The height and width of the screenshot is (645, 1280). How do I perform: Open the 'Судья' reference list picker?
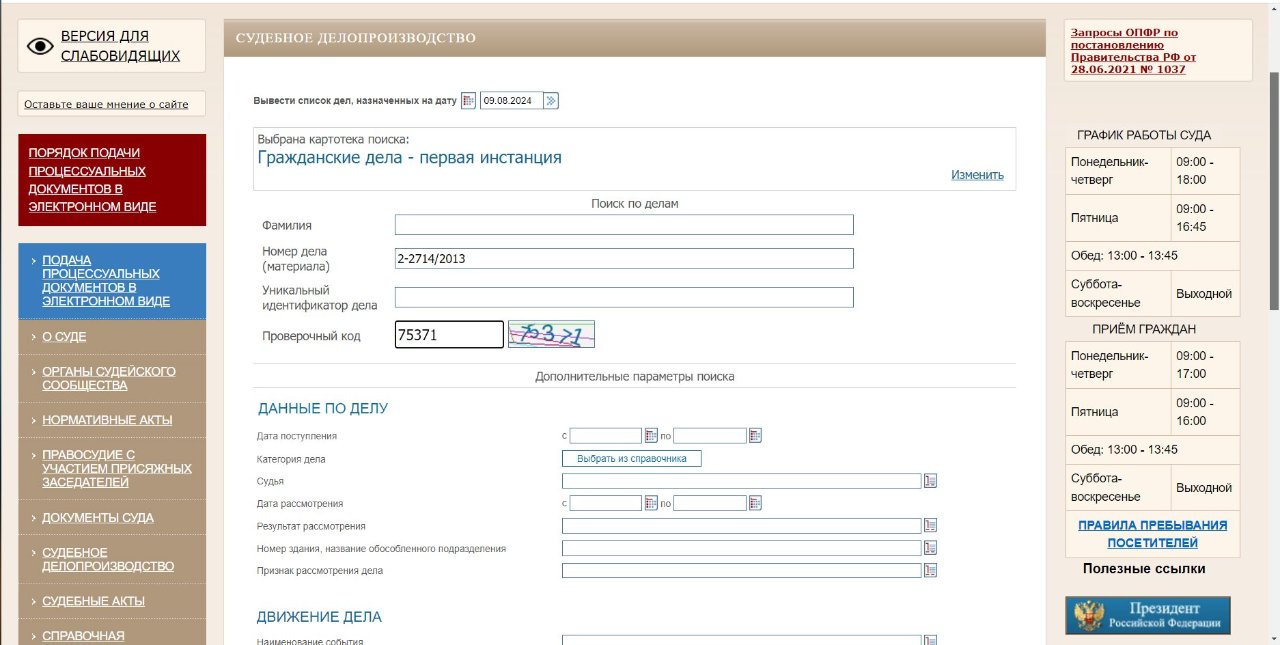[930, 481]
